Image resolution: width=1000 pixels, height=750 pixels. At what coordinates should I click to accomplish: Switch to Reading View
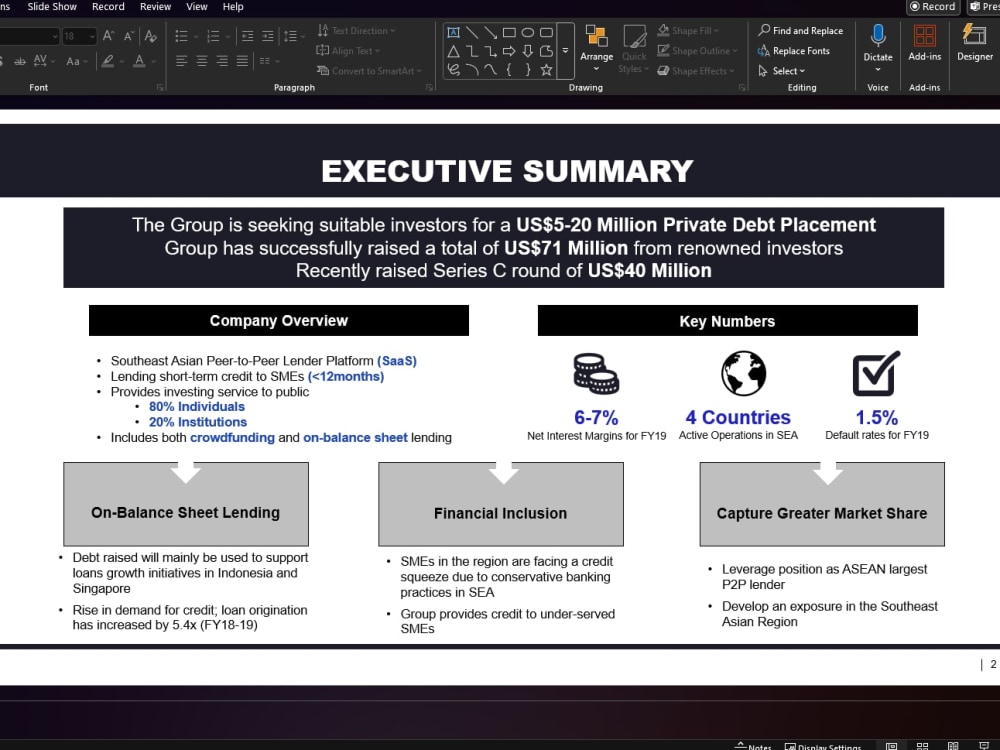coord(953,746)
